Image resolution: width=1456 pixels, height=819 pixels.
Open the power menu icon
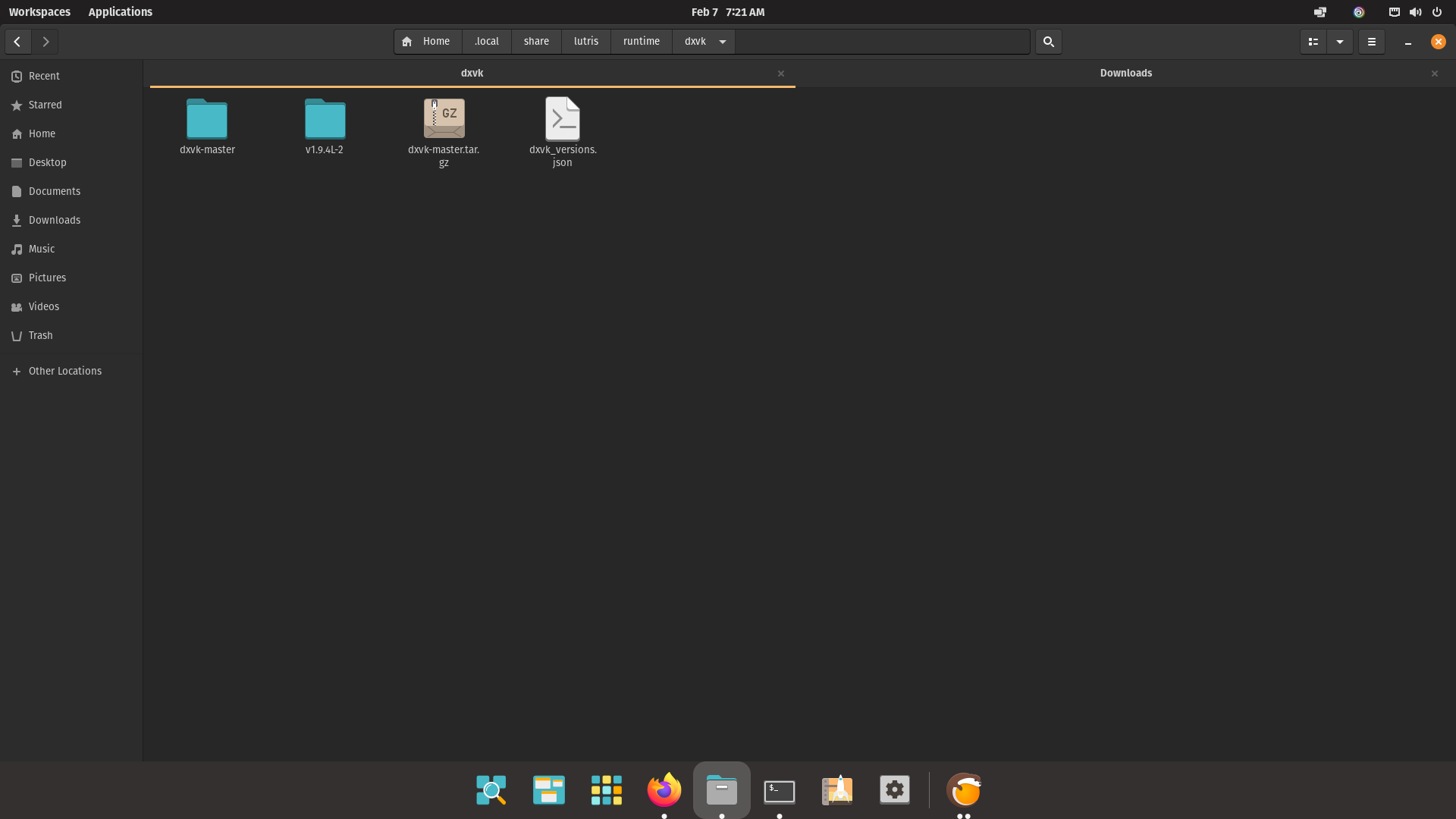(1437, 12)
